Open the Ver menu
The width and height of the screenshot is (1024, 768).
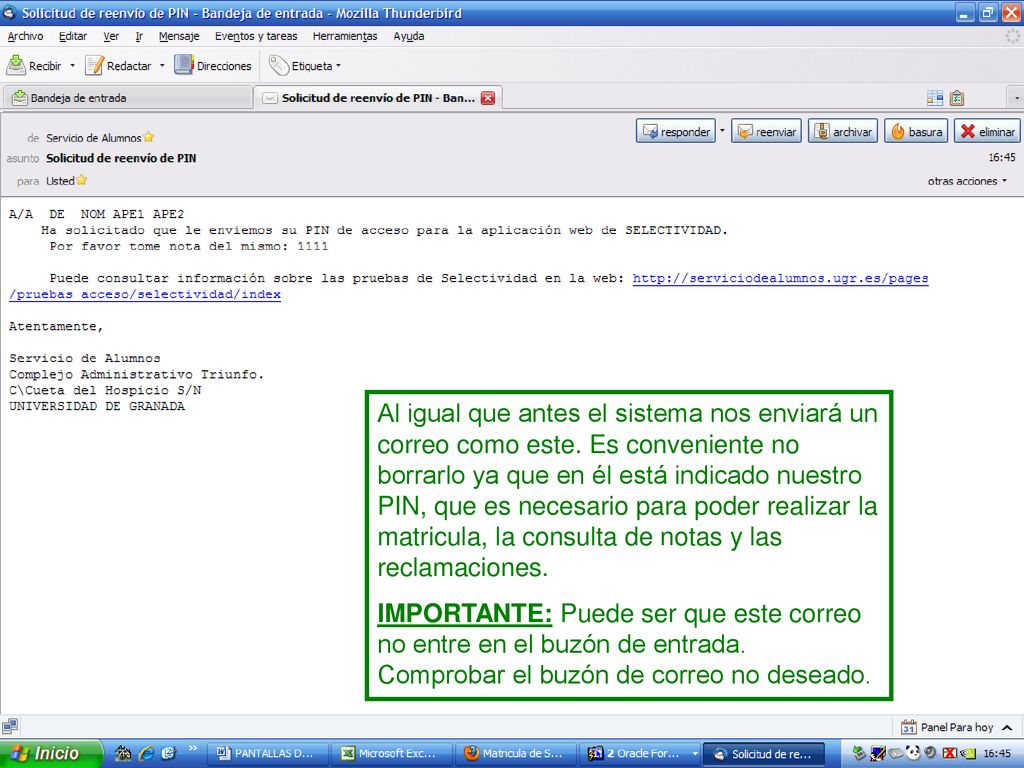pos(111,36)
